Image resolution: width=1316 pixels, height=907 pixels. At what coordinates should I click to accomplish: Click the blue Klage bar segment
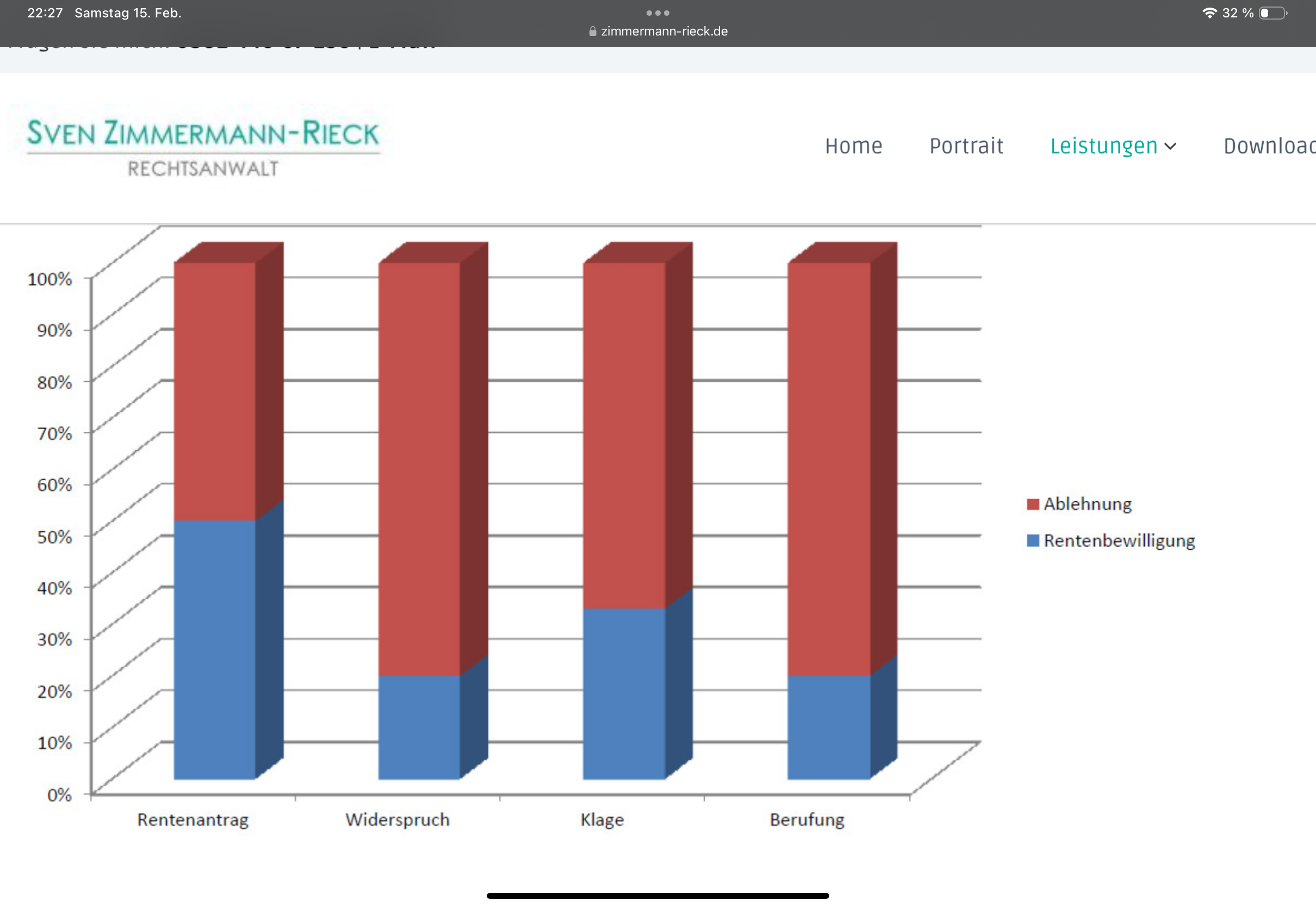click(623, 693)
